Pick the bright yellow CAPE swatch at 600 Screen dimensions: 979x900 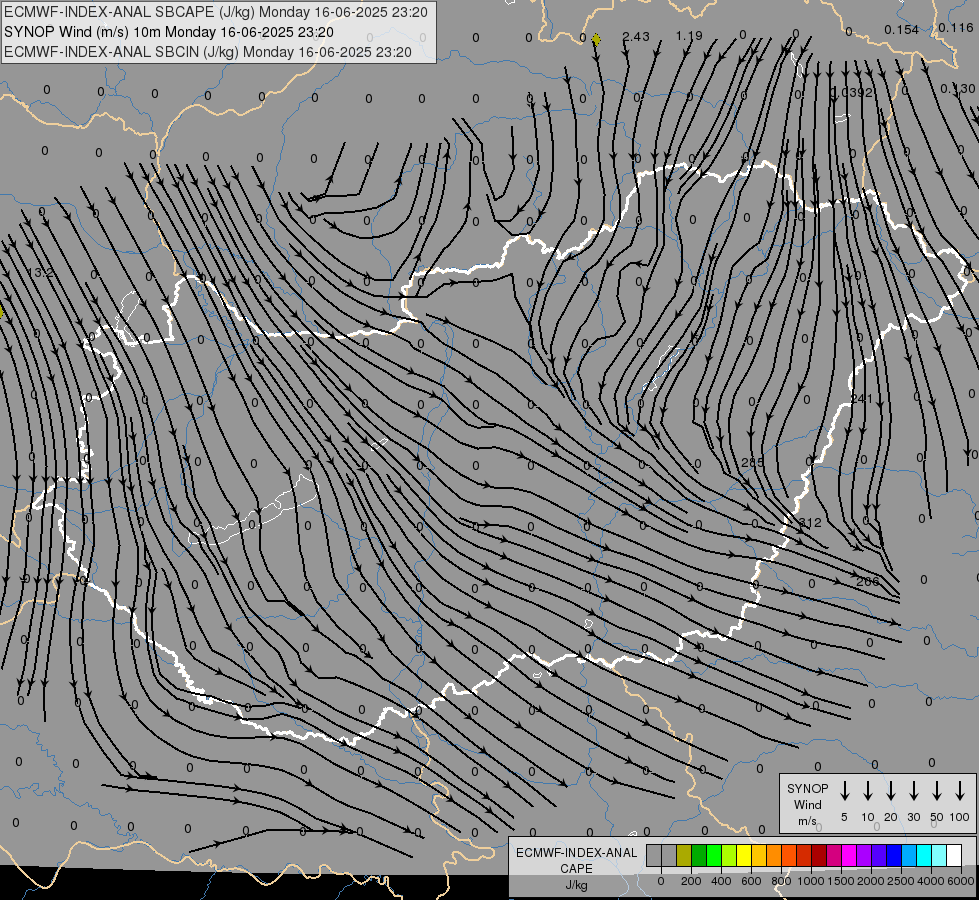click(744, 855)
